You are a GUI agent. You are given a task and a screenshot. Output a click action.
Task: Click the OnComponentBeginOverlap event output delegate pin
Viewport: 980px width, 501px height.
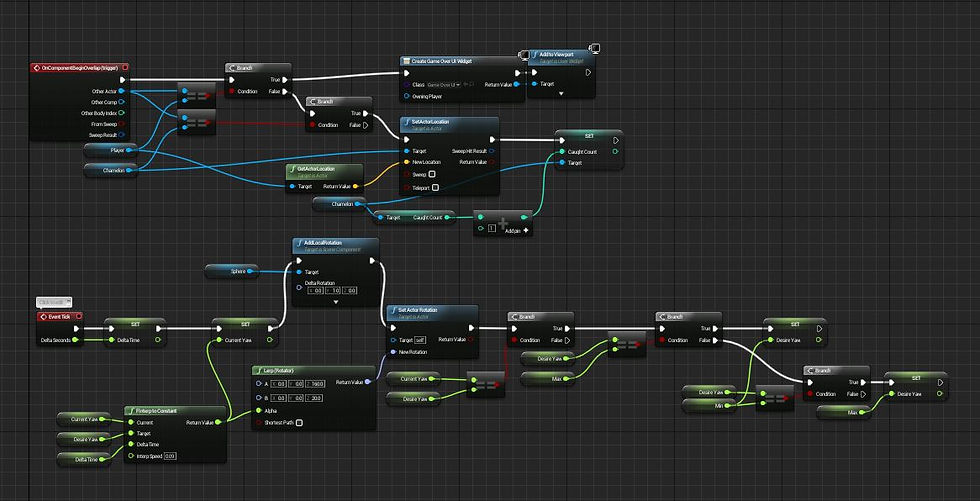click(126, 67)
